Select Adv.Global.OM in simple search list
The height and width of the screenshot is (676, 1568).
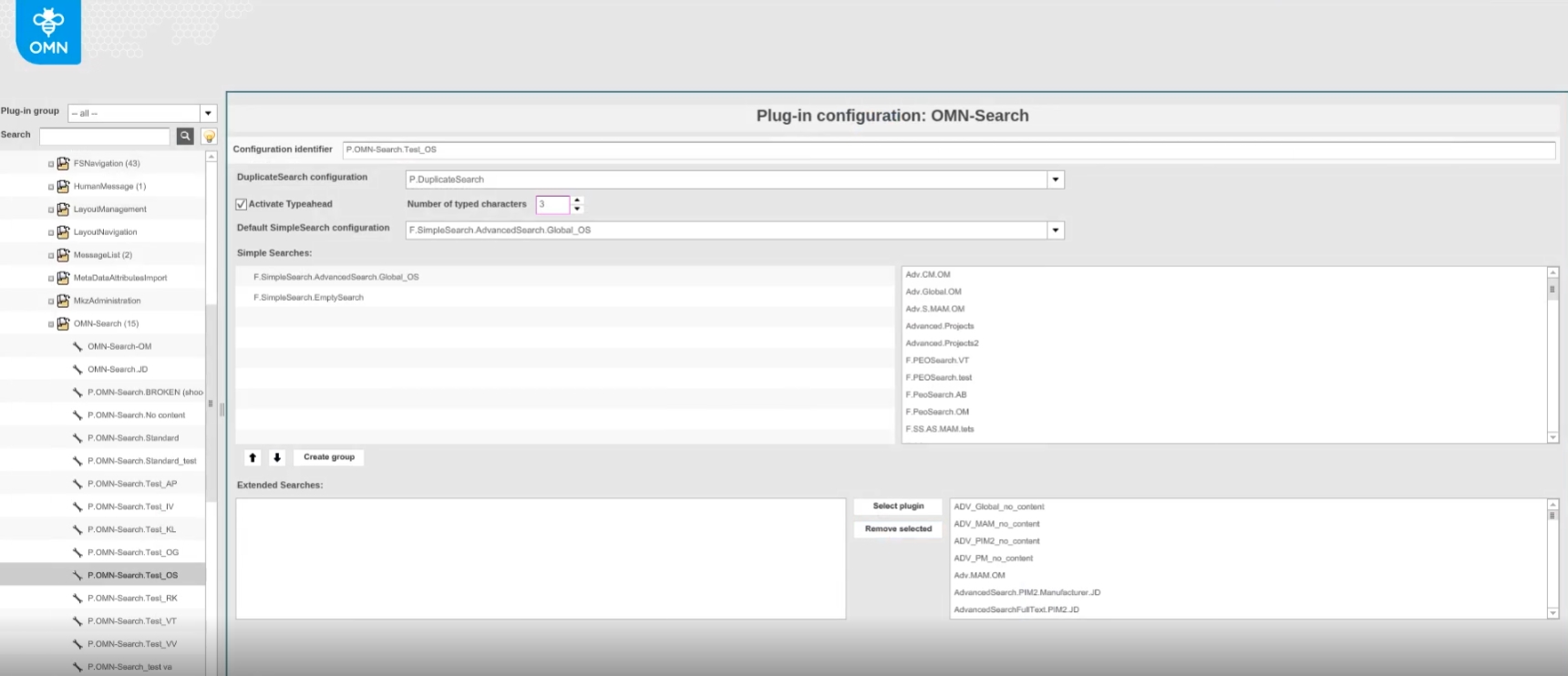[x=934, y=292]
